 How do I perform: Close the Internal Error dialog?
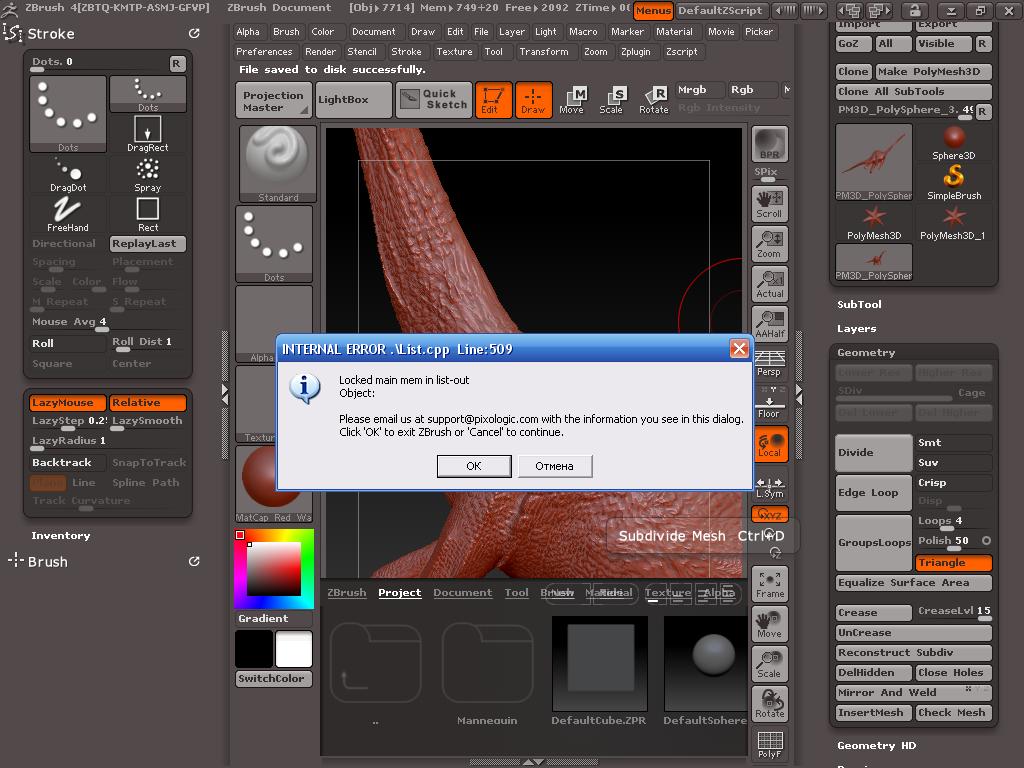(739, 349)
